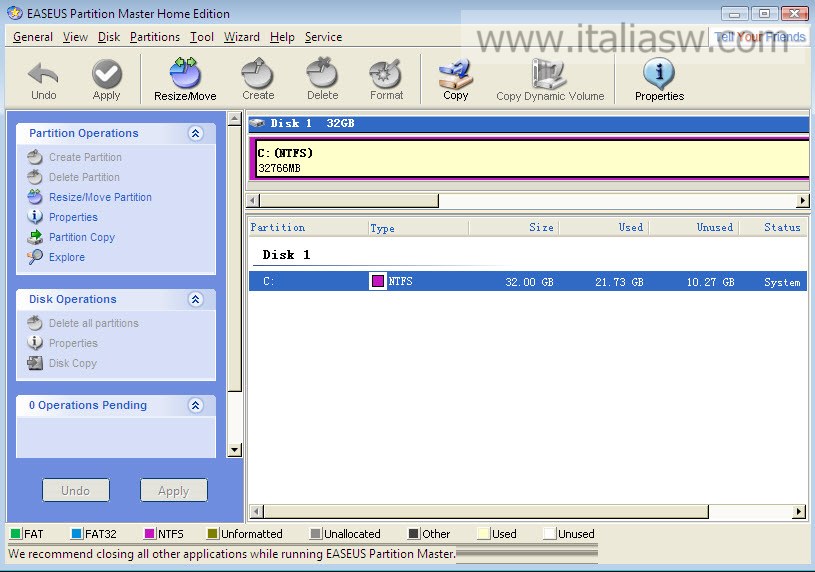
Task: Collapse the Partition Operations panel
Action: click(x=195, y=134)
